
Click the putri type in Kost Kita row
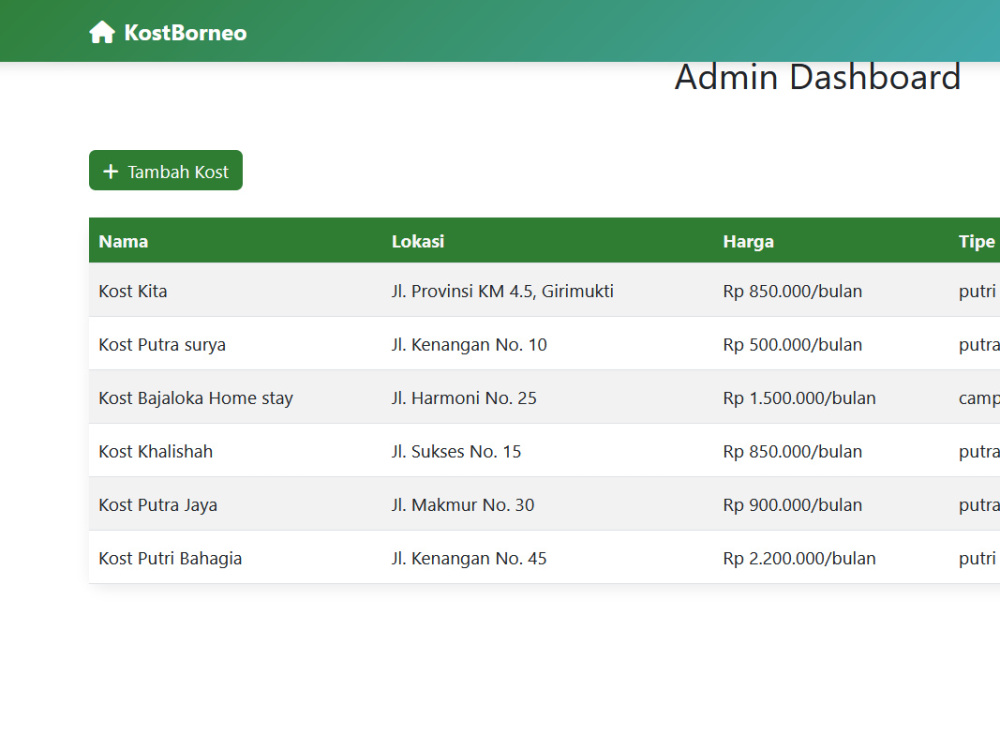point(977,291)
